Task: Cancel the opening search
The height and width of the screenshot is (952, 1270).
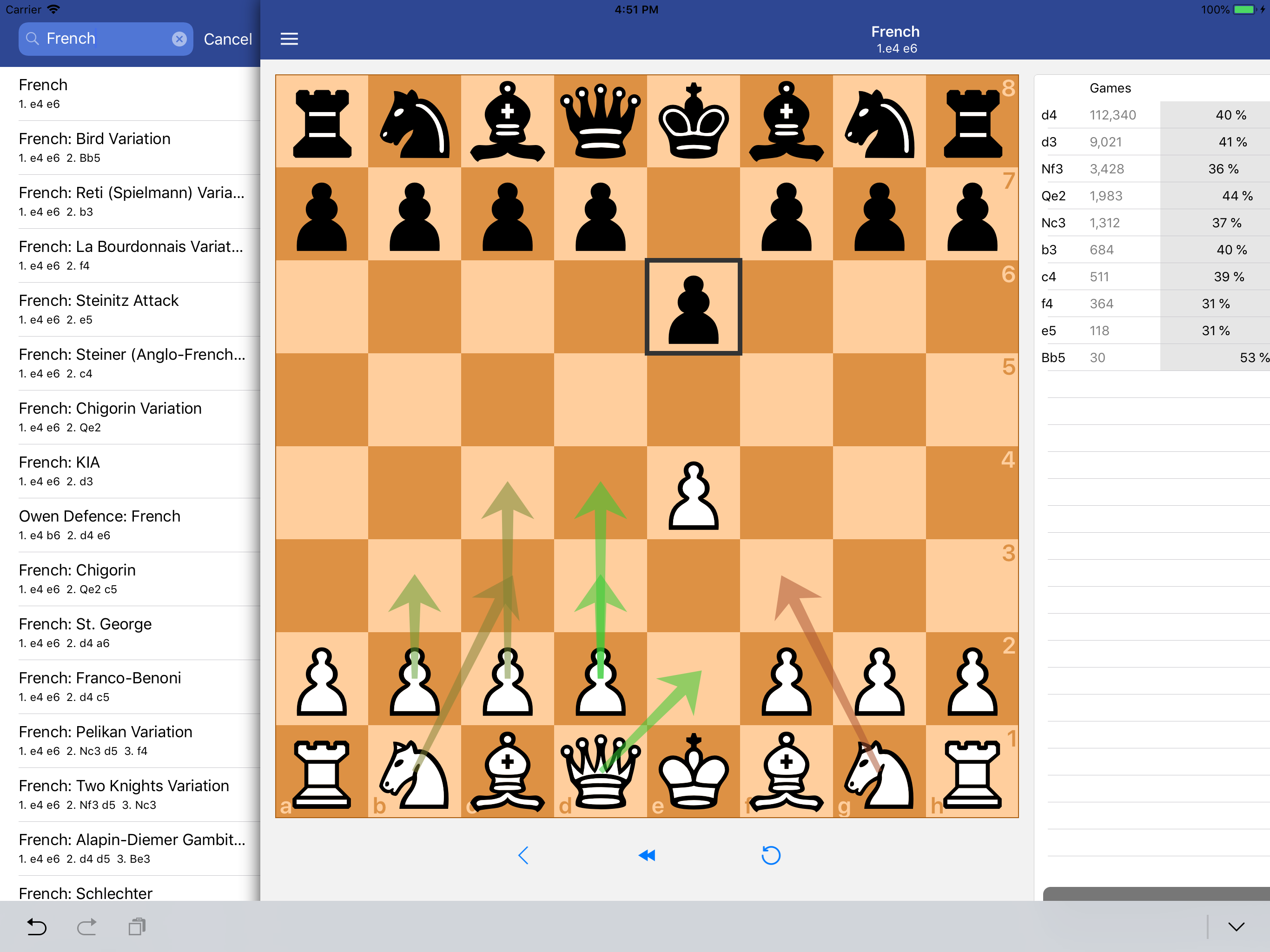Action: tap(227, 39)
